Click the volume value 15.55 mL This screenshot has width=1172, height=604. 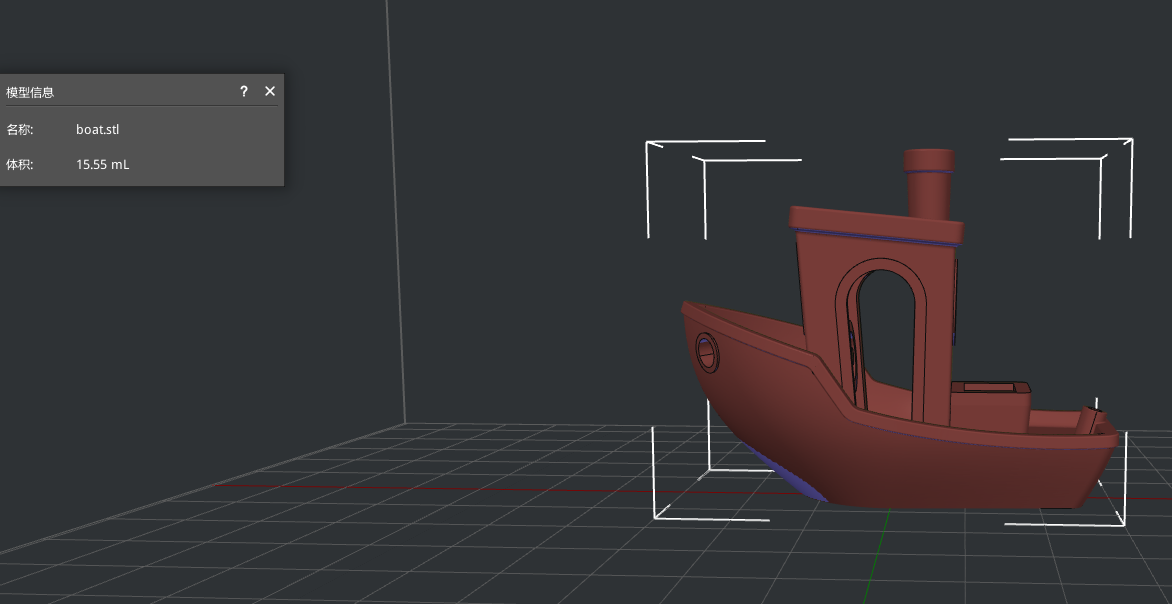tap(102, 164)
